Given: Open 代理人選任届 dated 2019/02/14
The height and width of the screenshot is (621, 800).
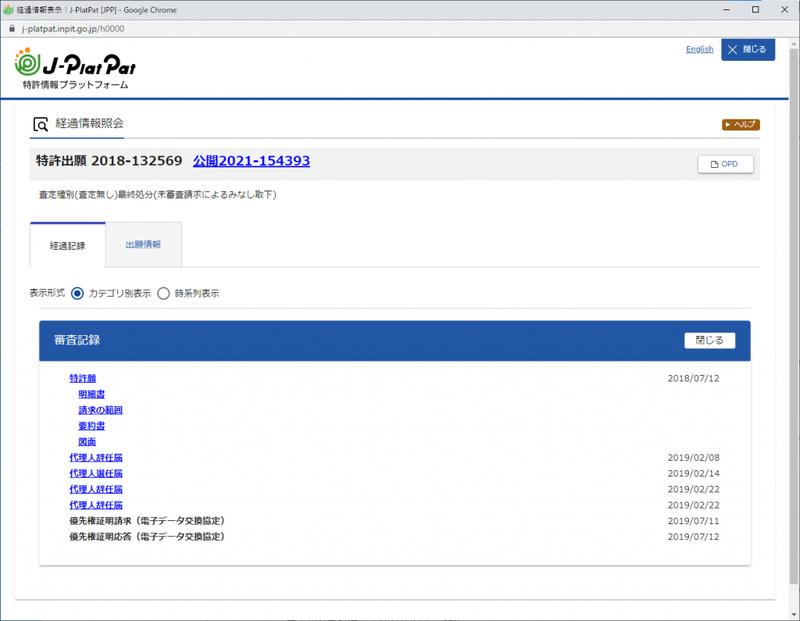Looking at the screenshot, I should (96, 473).
